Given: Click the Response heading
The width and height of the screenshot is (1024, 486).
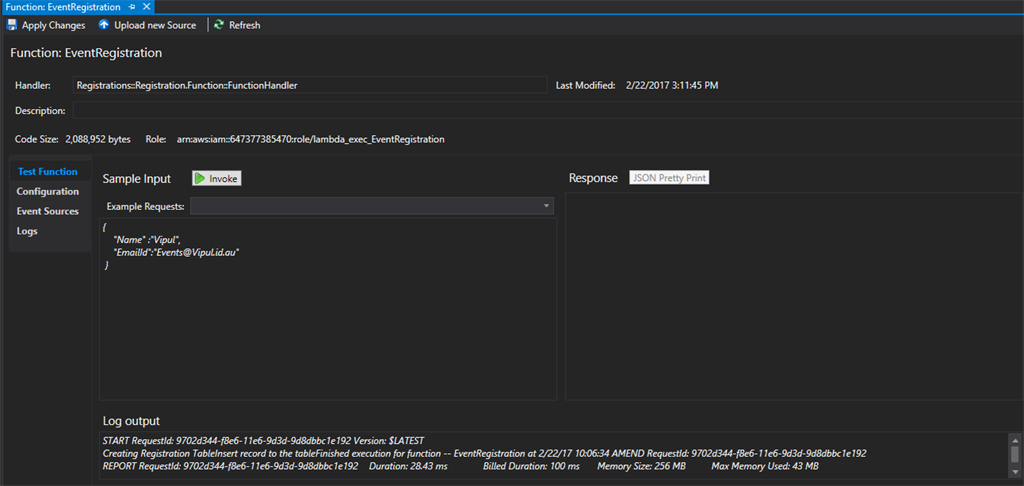Looking at the screenshot, I should pyautogui.click(x=593, y=178).
